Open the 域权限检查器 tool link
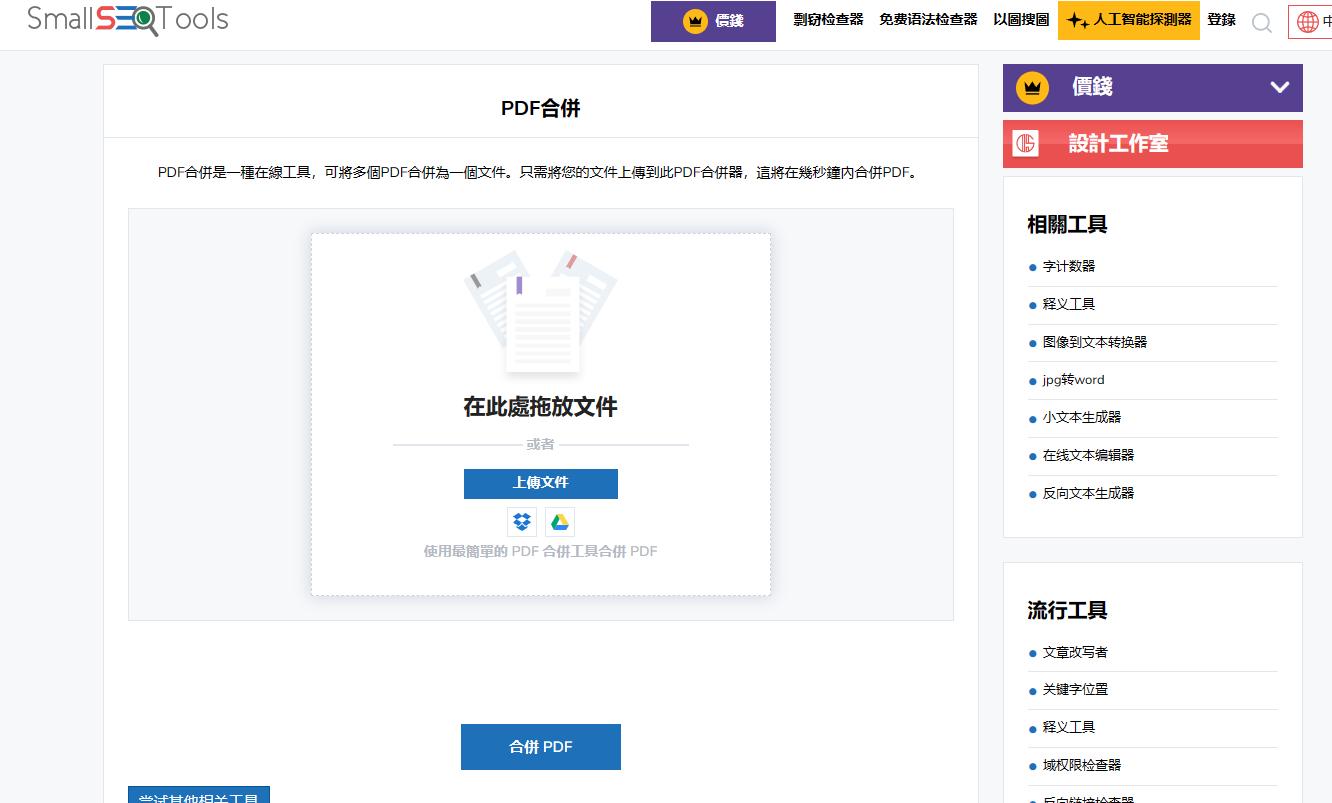 (1081, 765)
